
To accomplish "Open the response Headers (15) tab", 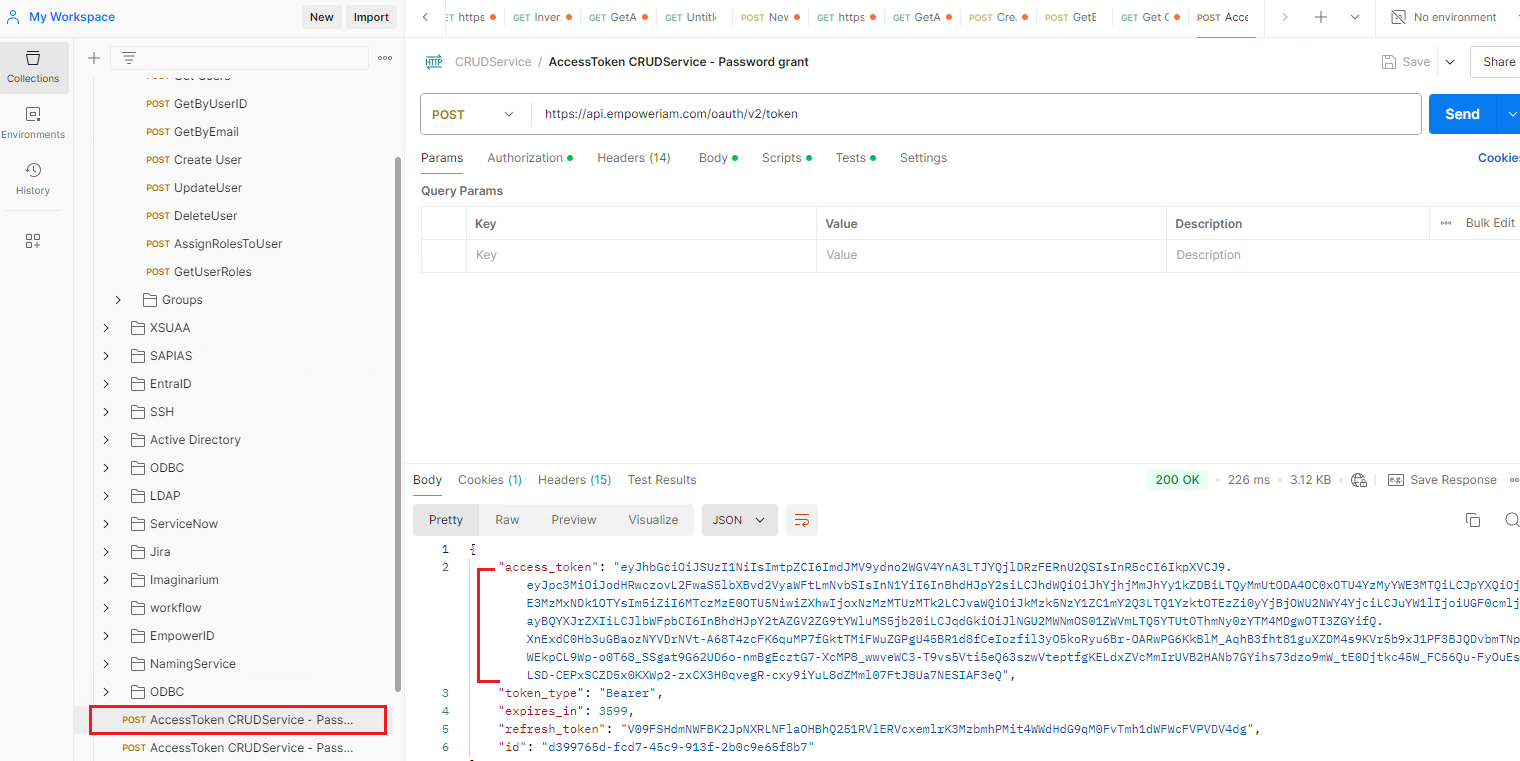I will point(574,480).
